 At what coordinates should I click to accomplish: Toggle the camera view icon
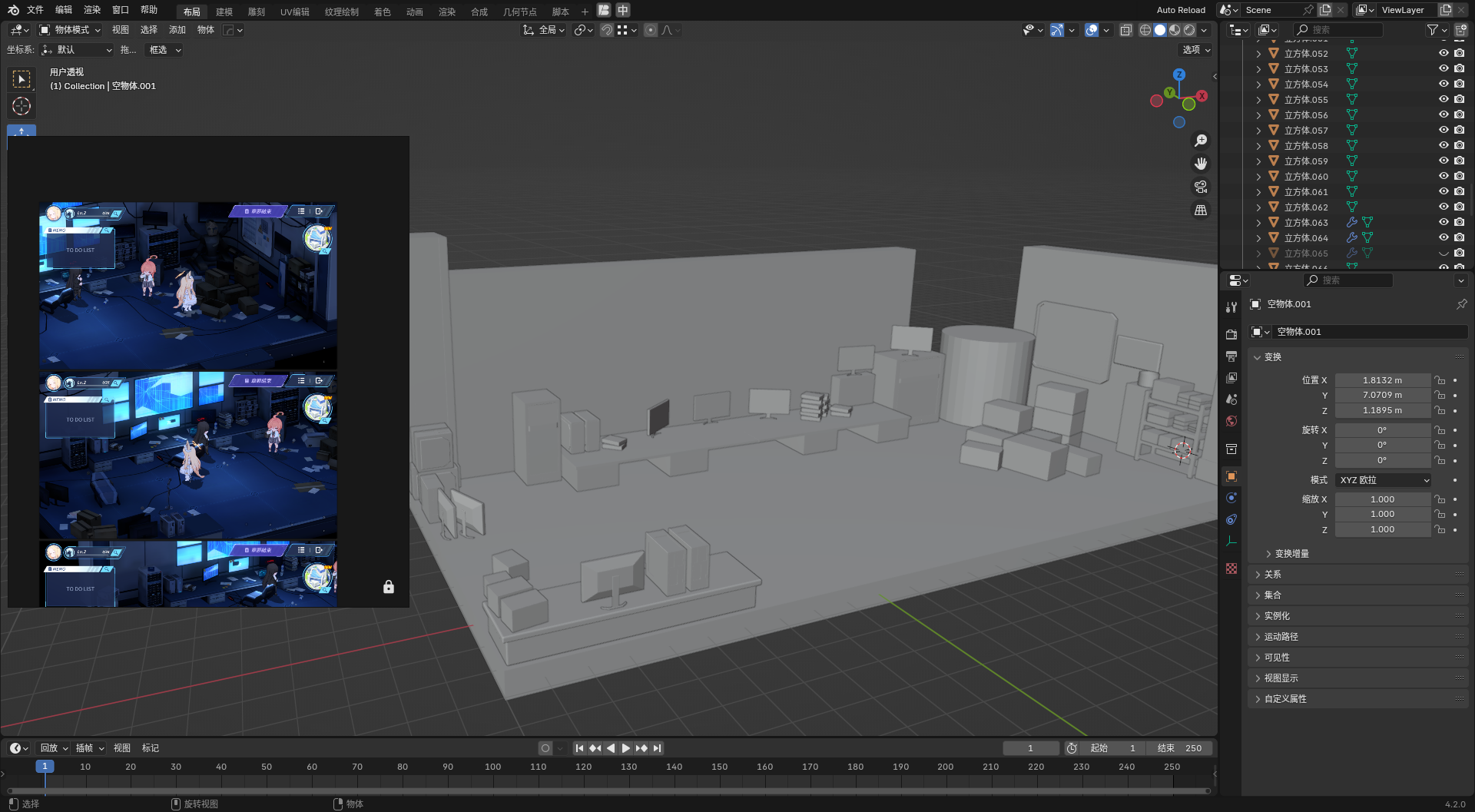[1201, 187]
